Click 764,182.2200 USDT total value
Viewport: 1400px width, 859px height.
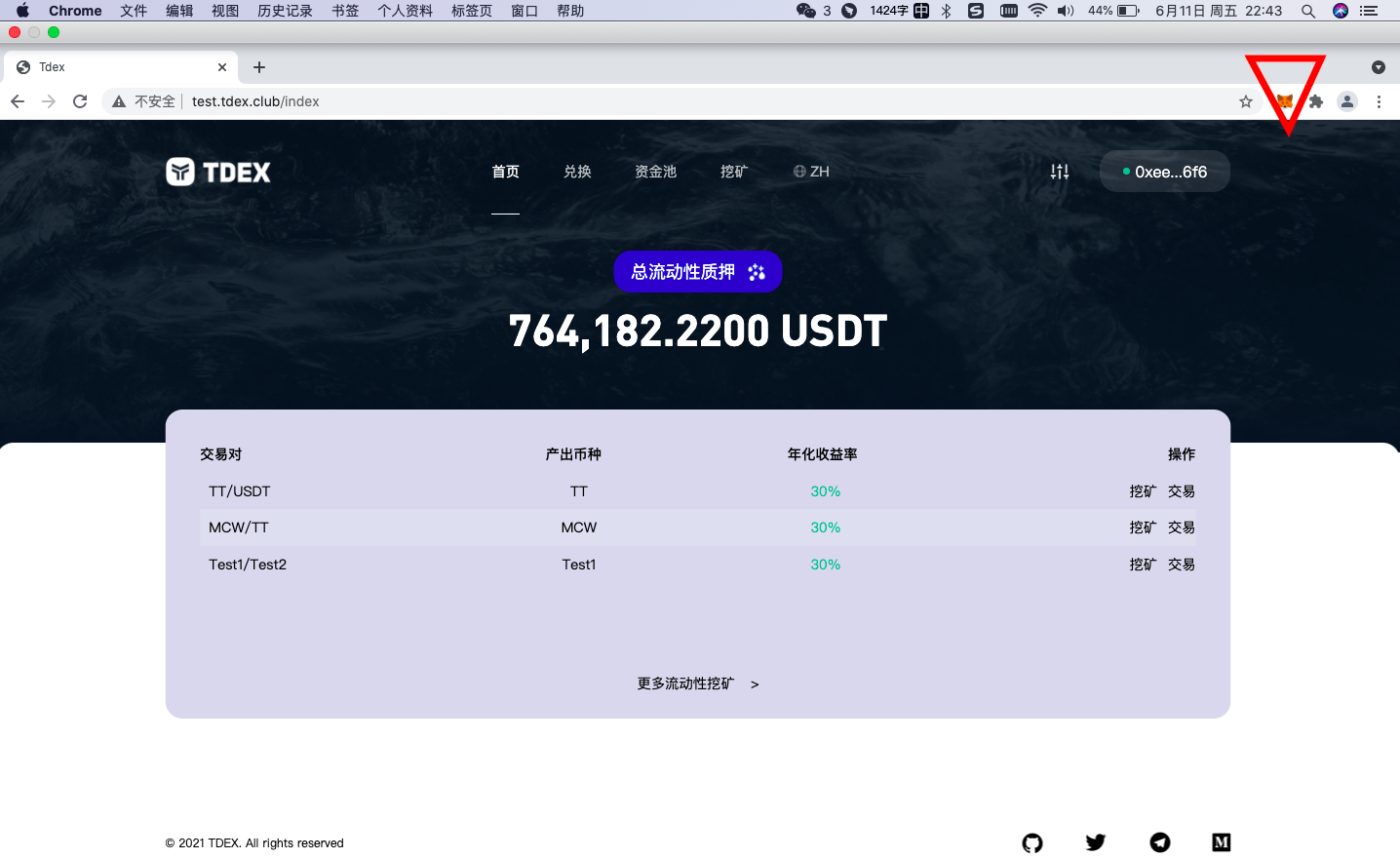(698, 332)
